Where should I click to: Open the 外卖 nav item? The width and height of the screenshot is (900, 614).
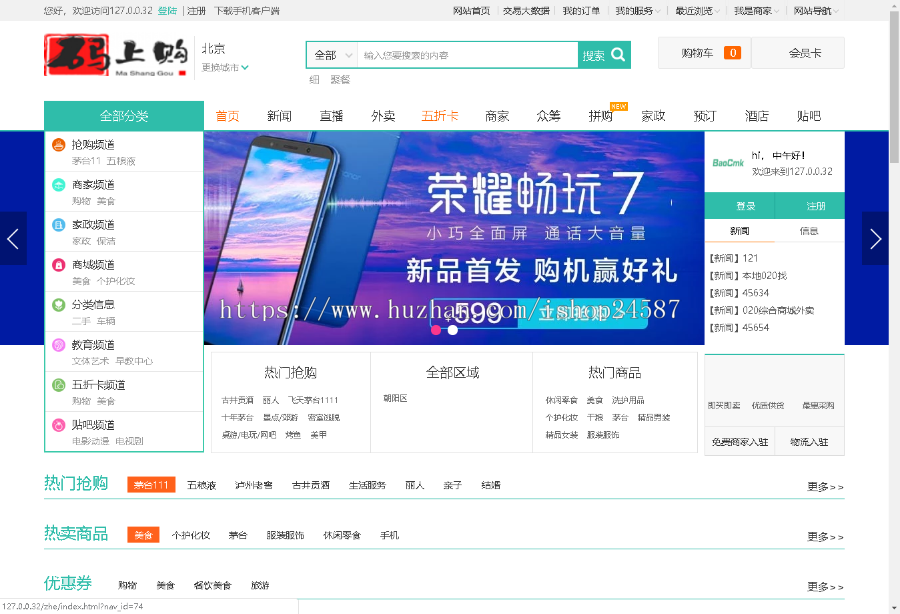pyautogui.click(x=383, y=116)
